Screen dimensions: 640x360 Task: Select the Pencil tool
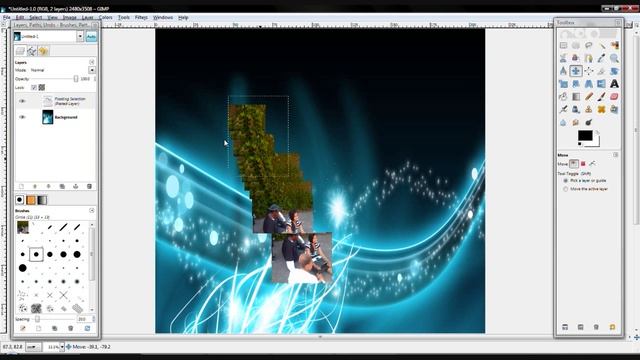click(589, 97)
